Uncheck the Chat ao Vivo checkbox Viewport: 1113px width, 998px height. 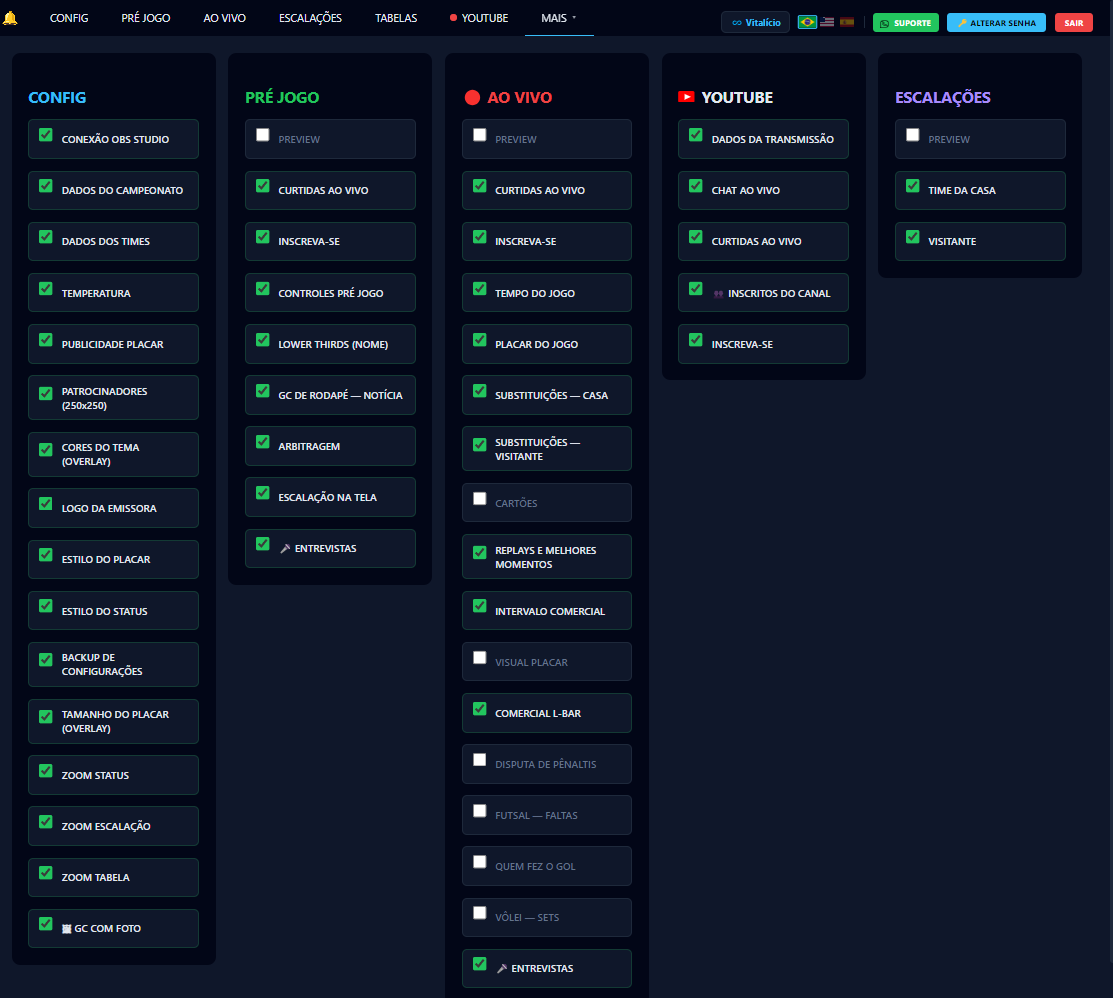(x=696, y=186)
